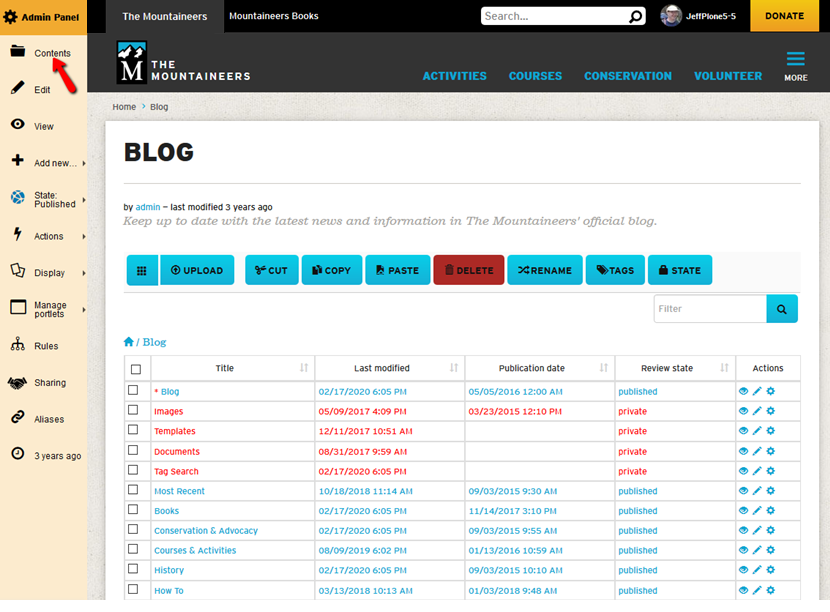The width and height of the screenshot is (830, 612).
Task: Open the gear actions icon for Books row
Action: click(771, 511)
